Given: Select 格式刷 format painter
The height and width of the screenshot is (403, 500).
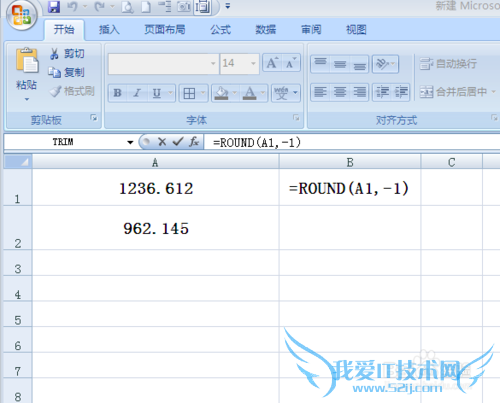Looking at the screenshot, I should (x=72, y=91).
